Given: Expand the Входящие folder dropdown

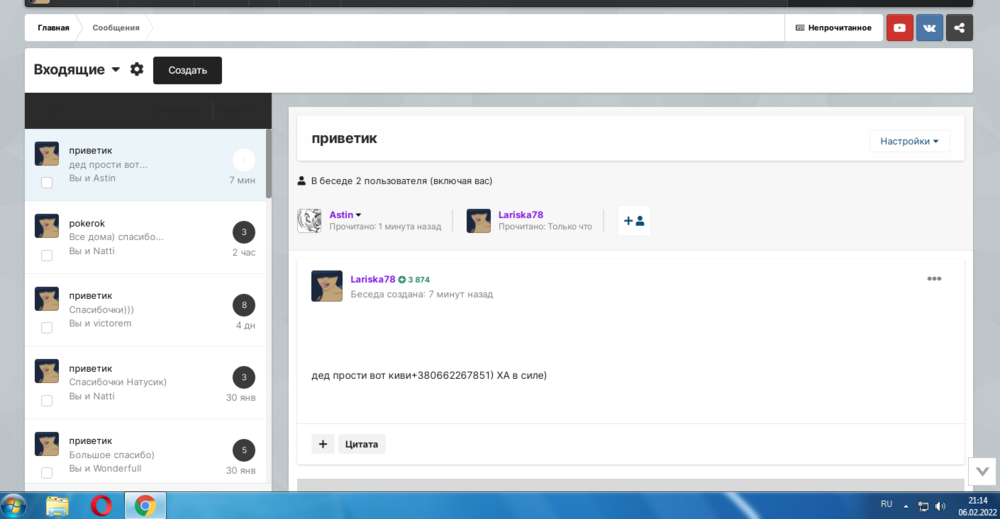Looking at the screenshot, I should pyautogui.click(x=116, y=70).
